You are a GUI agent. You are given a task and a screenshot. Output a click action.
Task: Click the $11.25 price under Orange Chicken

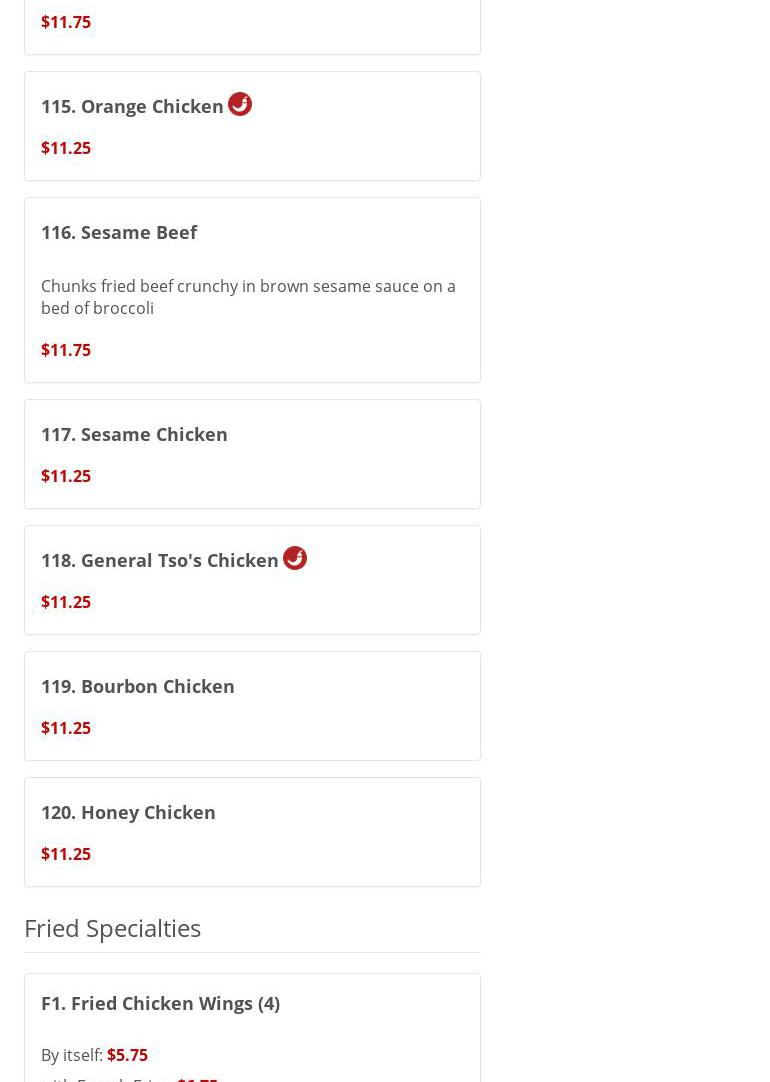66,148
